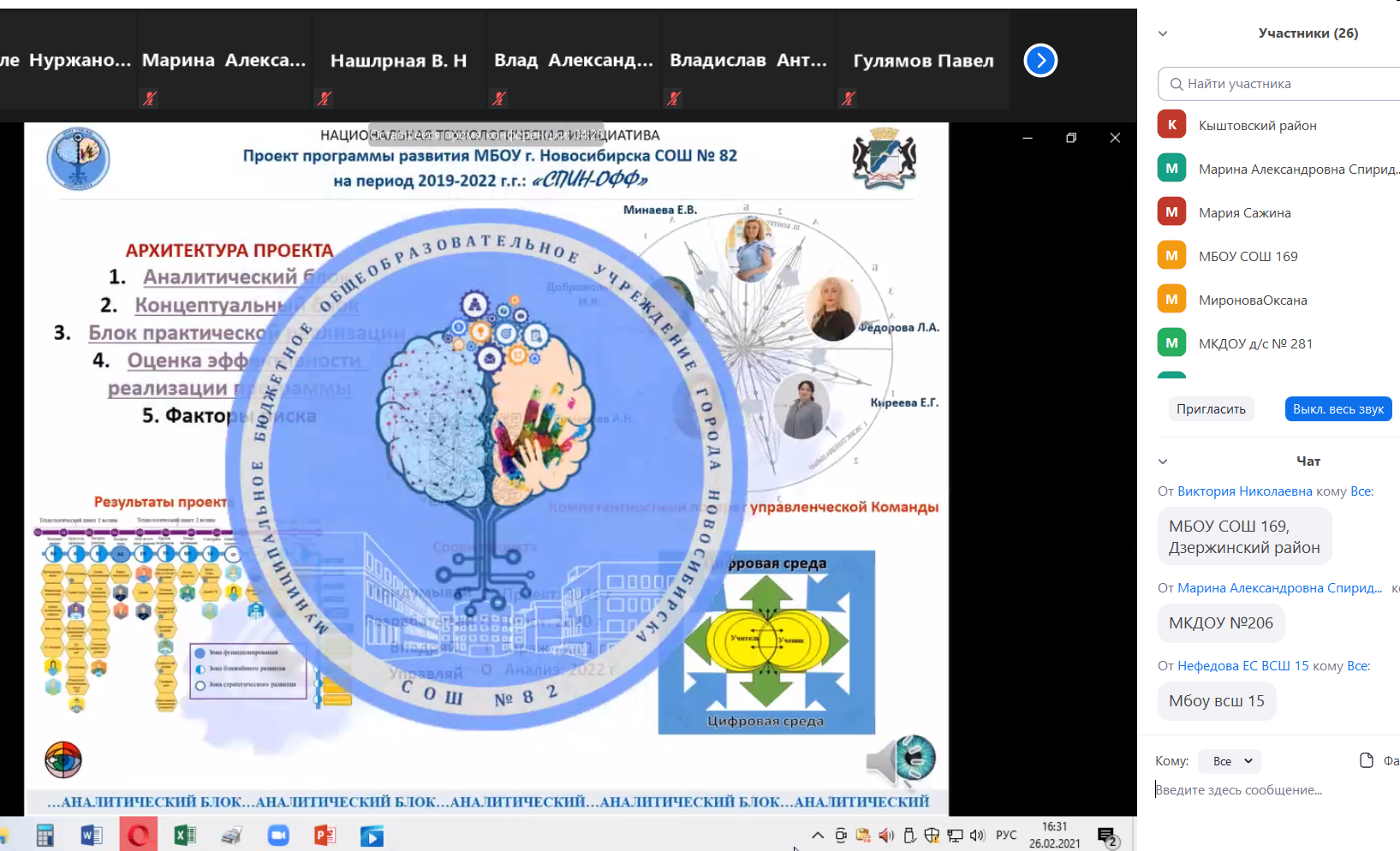Collapse the Чат panel chevron
This screenshot has width=1400, height=851.
pyautogui.click(x=1163, y=461)
